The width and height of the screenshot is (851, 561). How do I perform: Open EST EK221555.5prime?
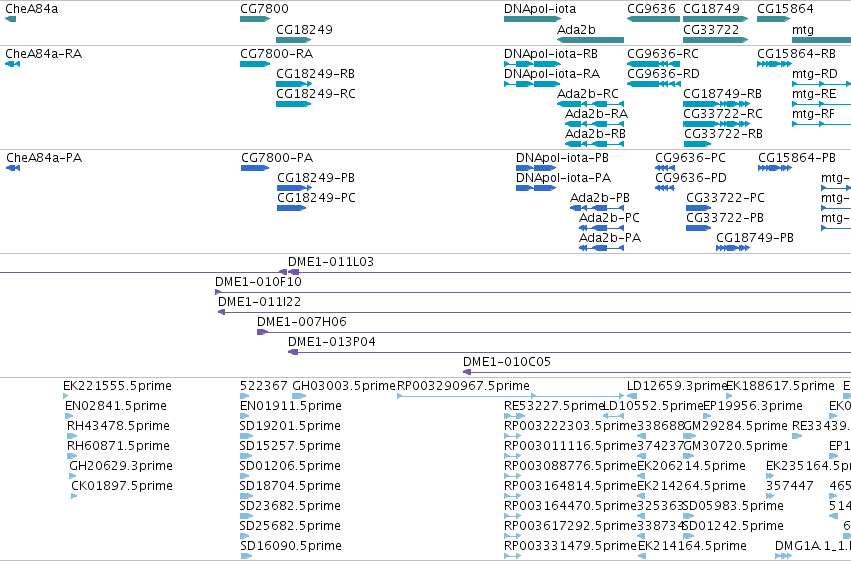point(117,386)
